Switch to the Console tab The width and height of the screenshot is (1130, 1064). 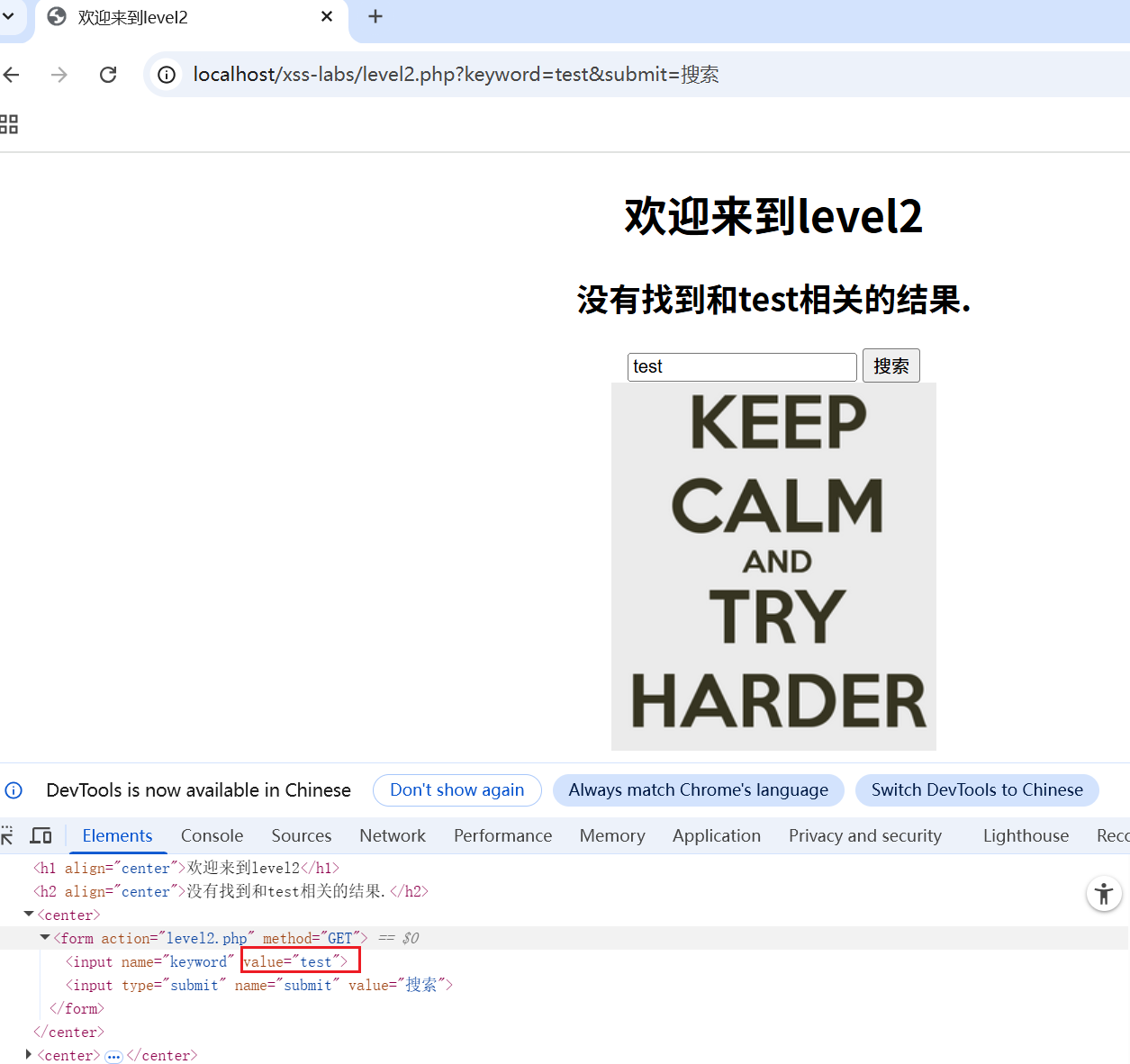[212, 835]
